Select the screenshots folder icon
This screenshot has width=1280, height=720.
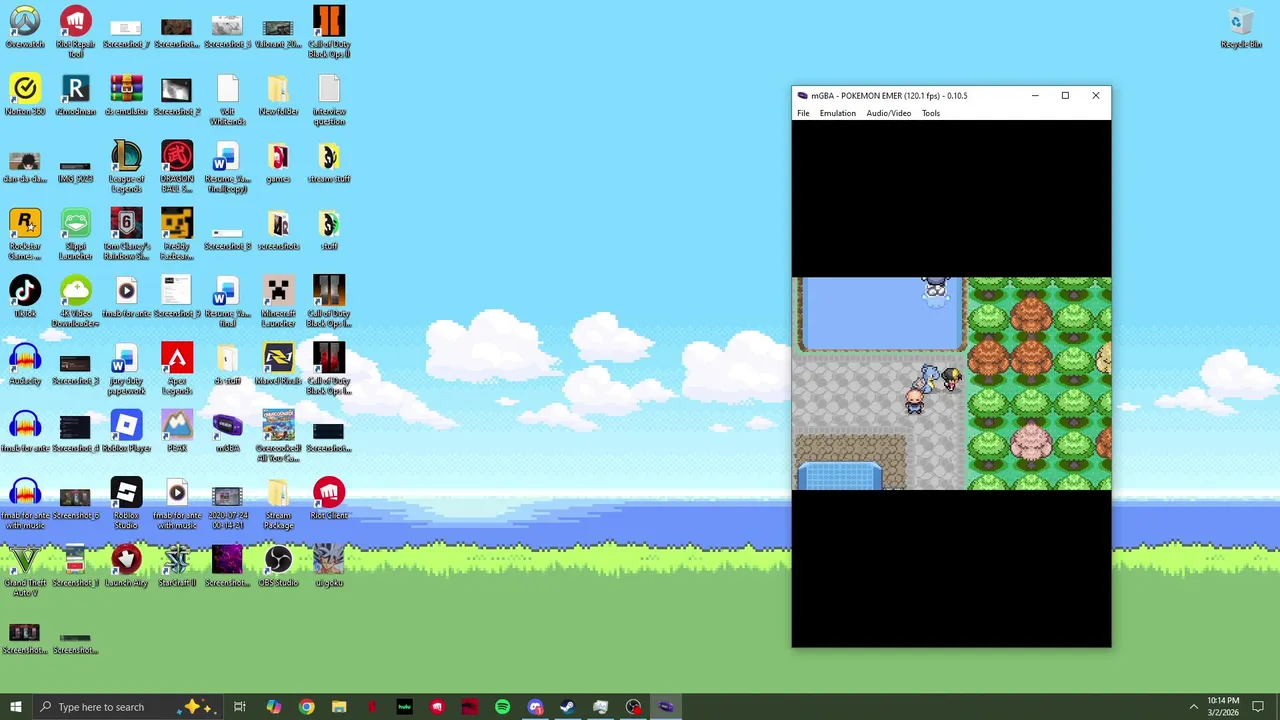tap(278, 229)
